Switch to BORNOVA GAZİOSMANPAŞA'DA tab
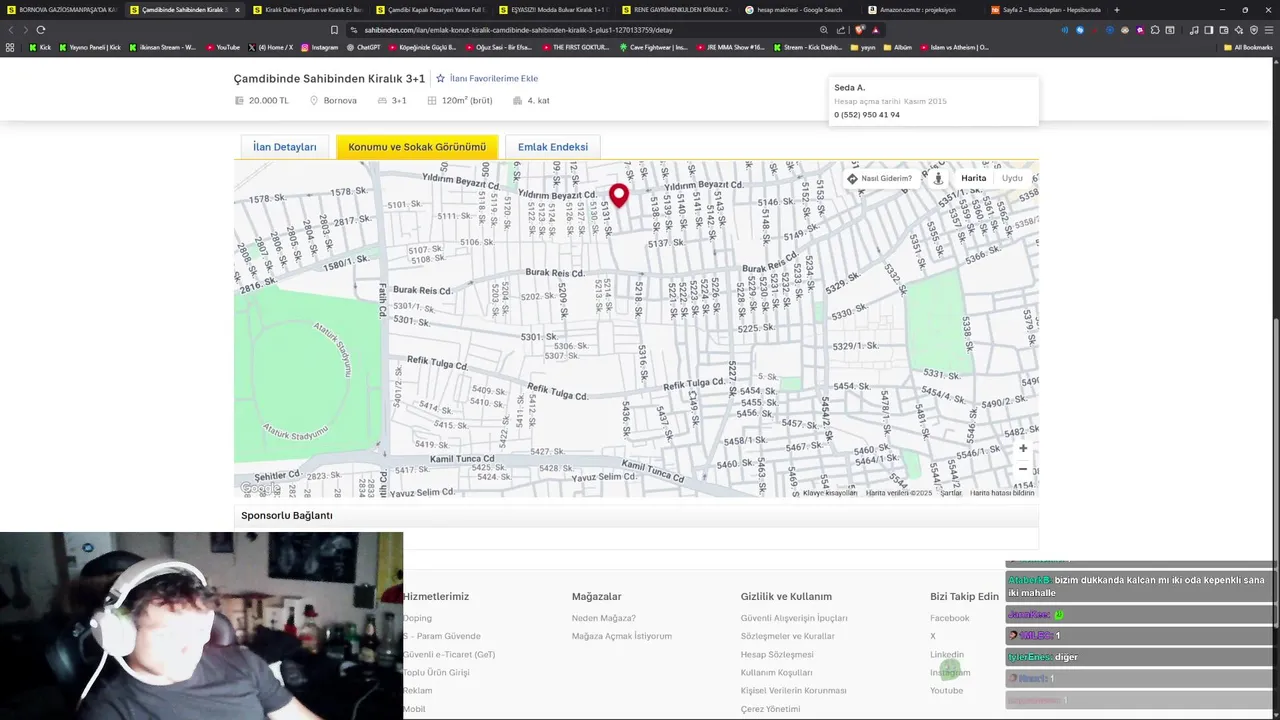This screenshot has height=720, width=1280. 60,10
